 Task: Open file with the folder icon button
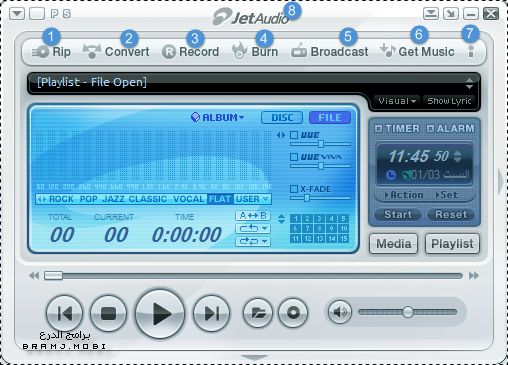[x=258, y=313]
